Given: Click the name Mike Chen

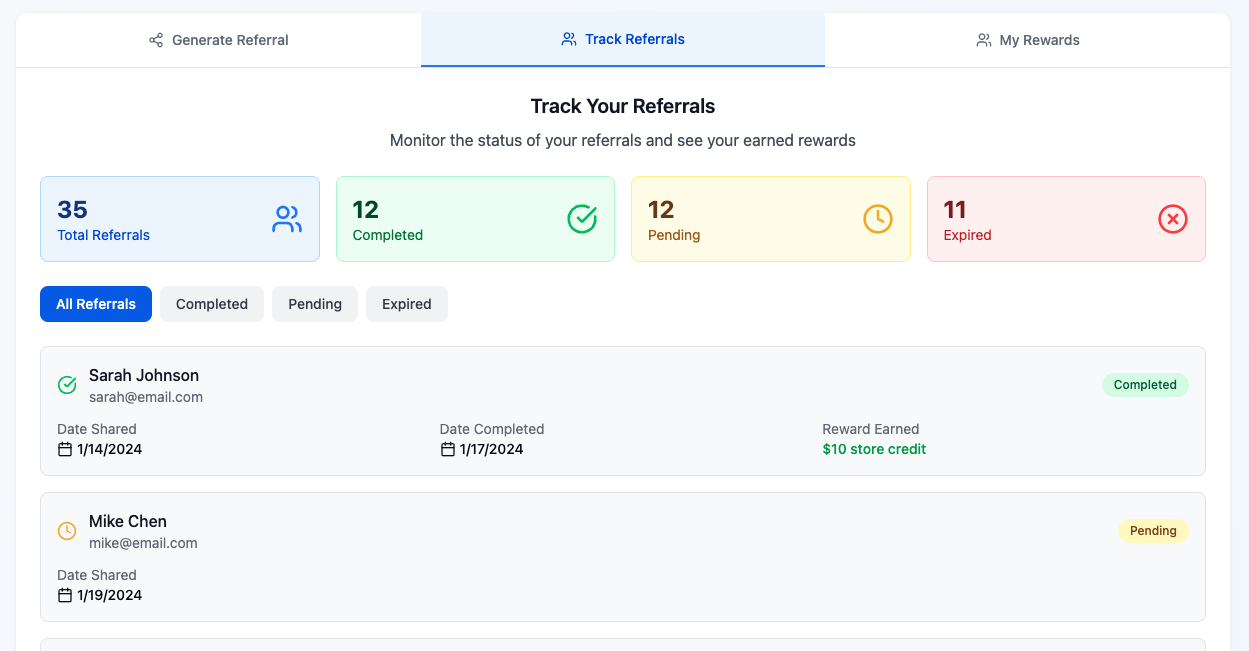Looking at the screenshot, I should click(128, 521).
